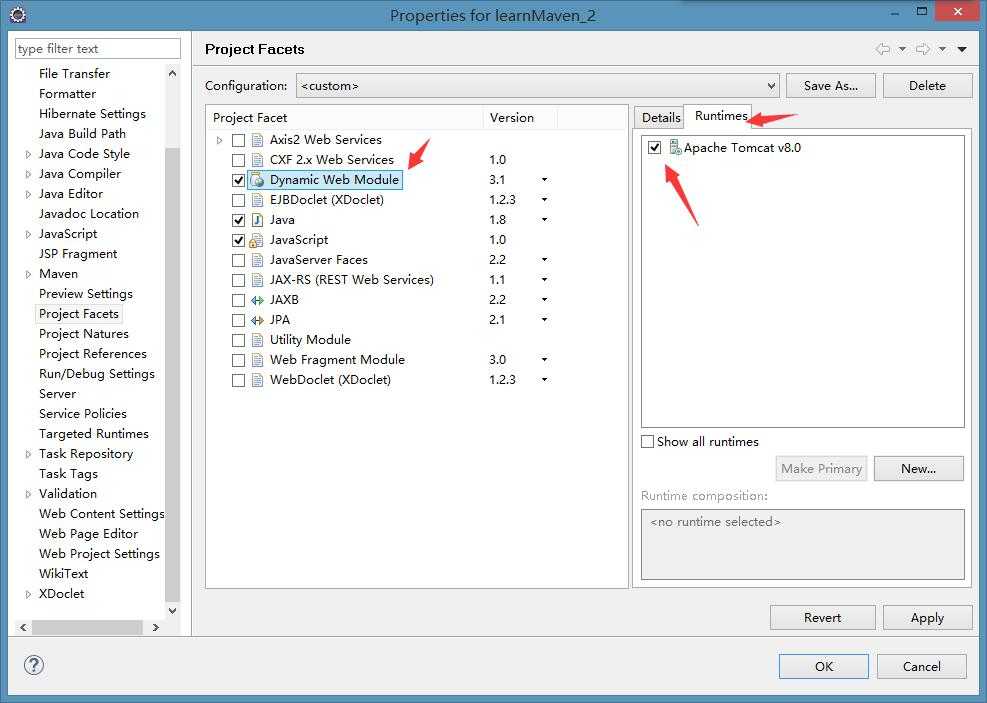Click the EJBDoclet (XDoclet) icon
Viewport: 987px width, 703px height.
coord(257,200)
